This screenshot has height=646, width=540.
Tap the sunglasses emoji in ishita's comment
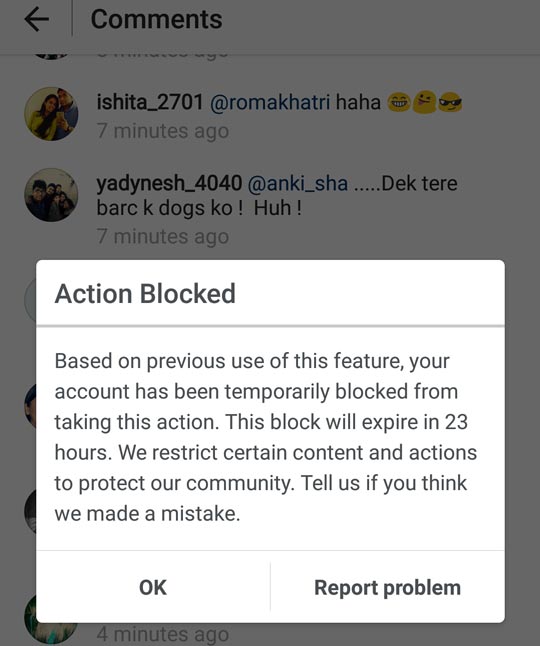[x=450, y=102]
